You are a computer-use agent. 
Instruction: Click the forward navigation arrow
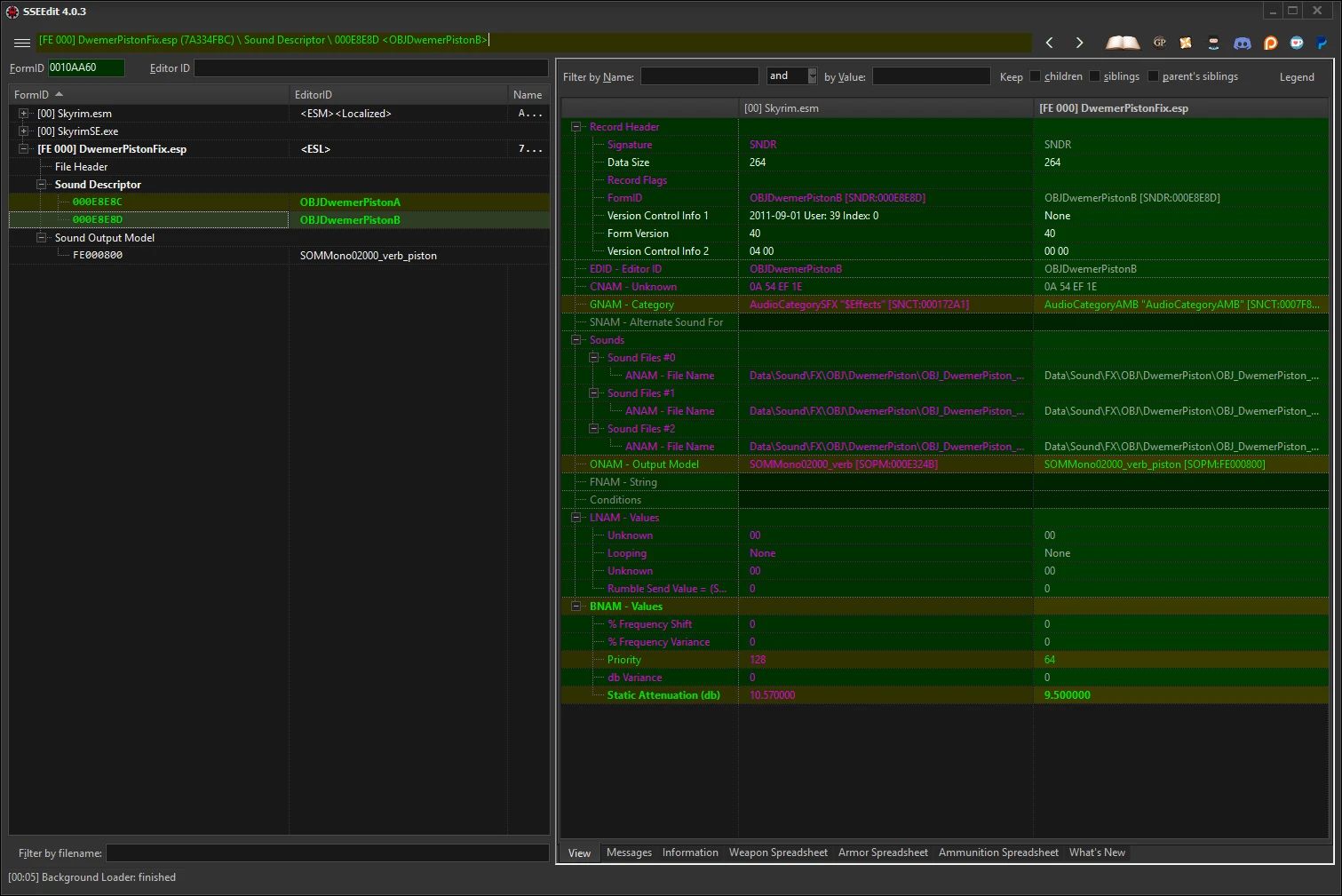(x=1079, y=41)
